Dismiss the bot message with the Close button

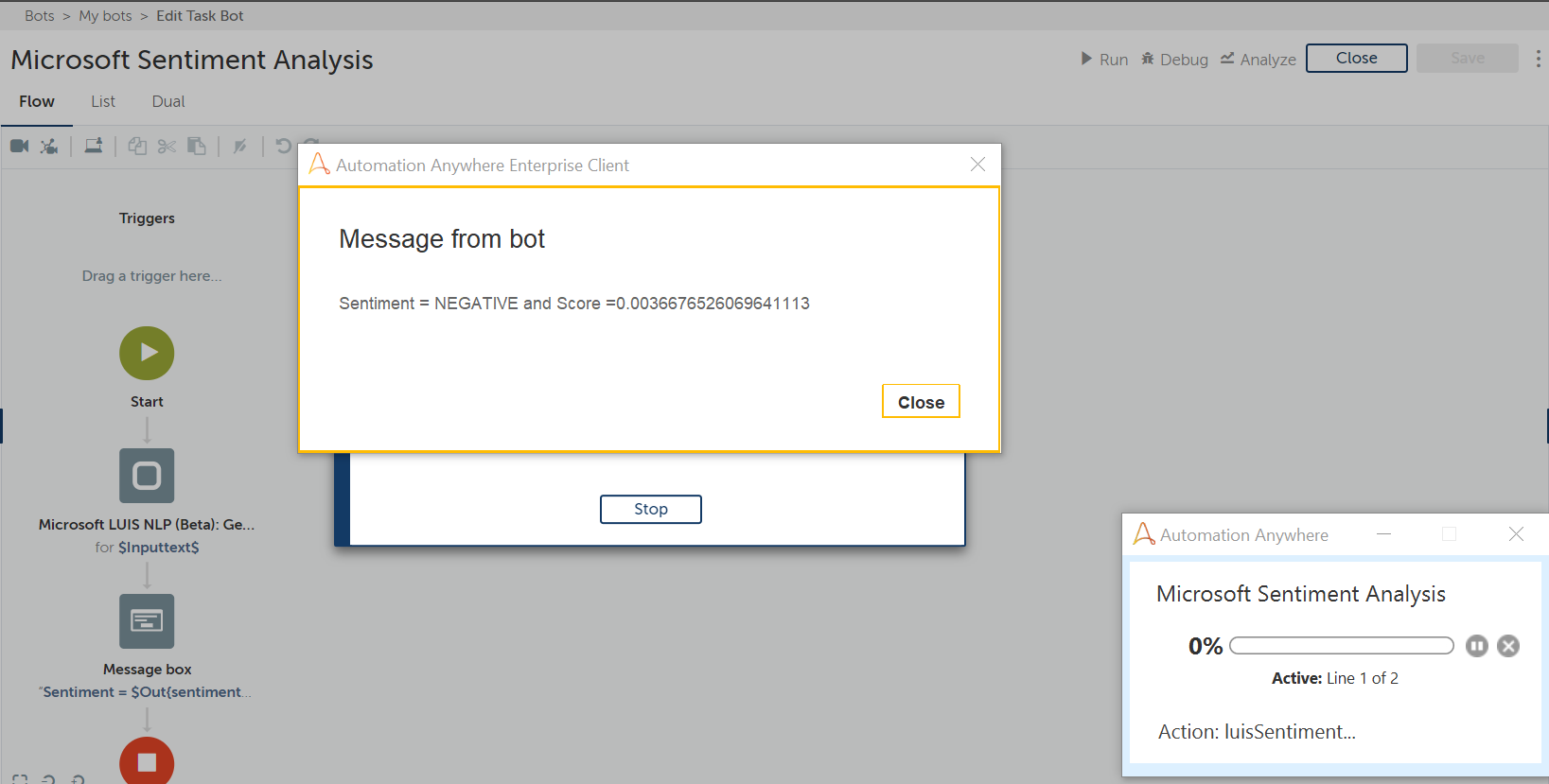click(x=921, y=402)
